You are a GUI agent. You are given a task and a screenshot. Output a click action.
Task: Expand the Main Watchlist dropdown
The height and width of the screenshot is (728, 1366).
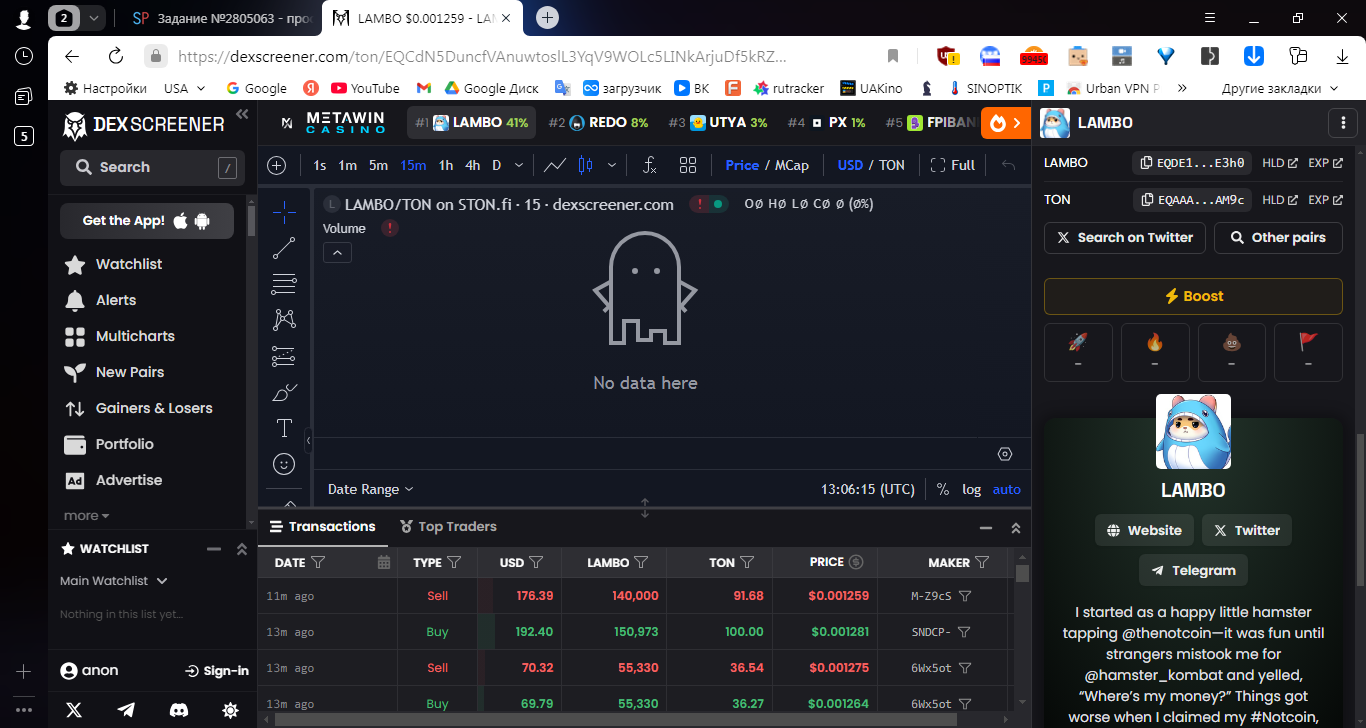point(114,581)
